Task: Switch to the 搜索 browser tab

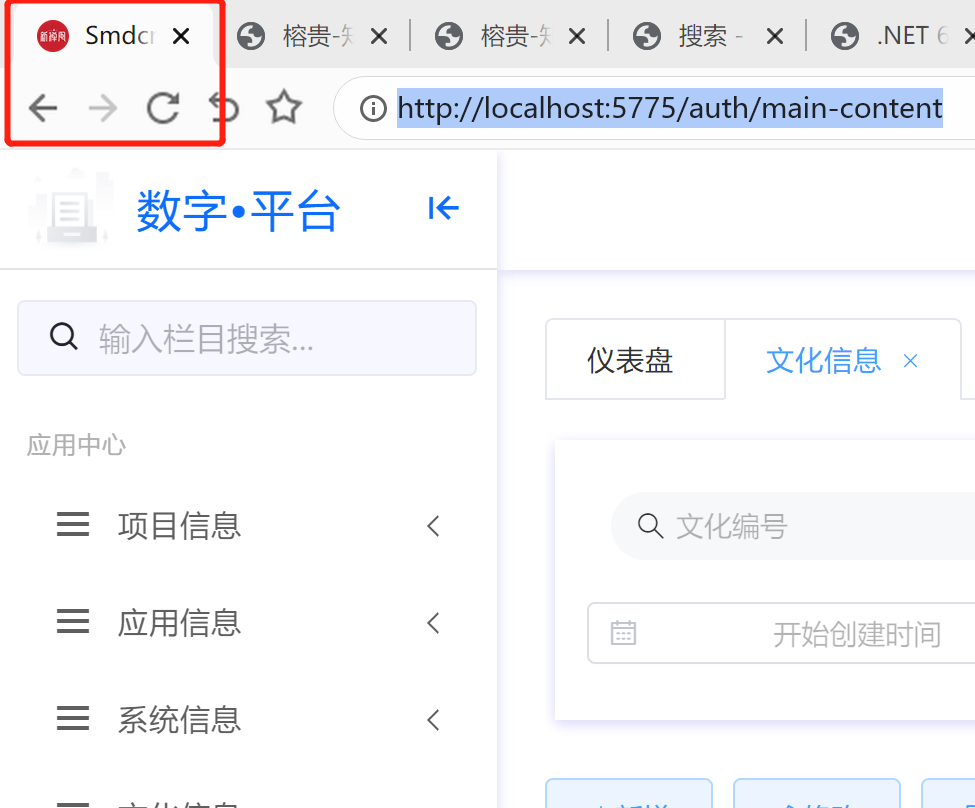Action: pos(706,36)
